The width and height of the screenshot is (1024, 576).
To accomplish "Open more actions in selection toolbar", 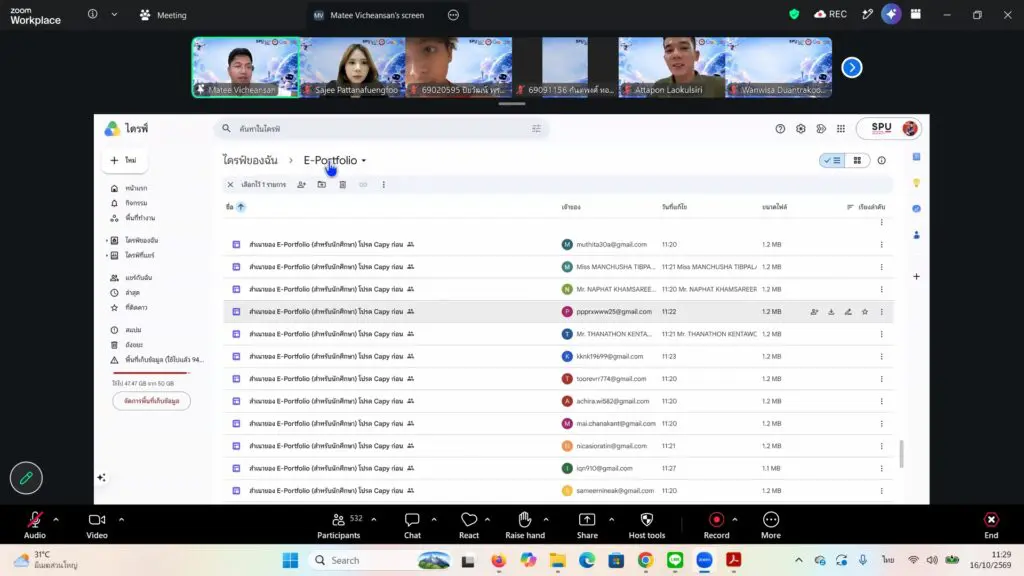I will click(383, 185).
